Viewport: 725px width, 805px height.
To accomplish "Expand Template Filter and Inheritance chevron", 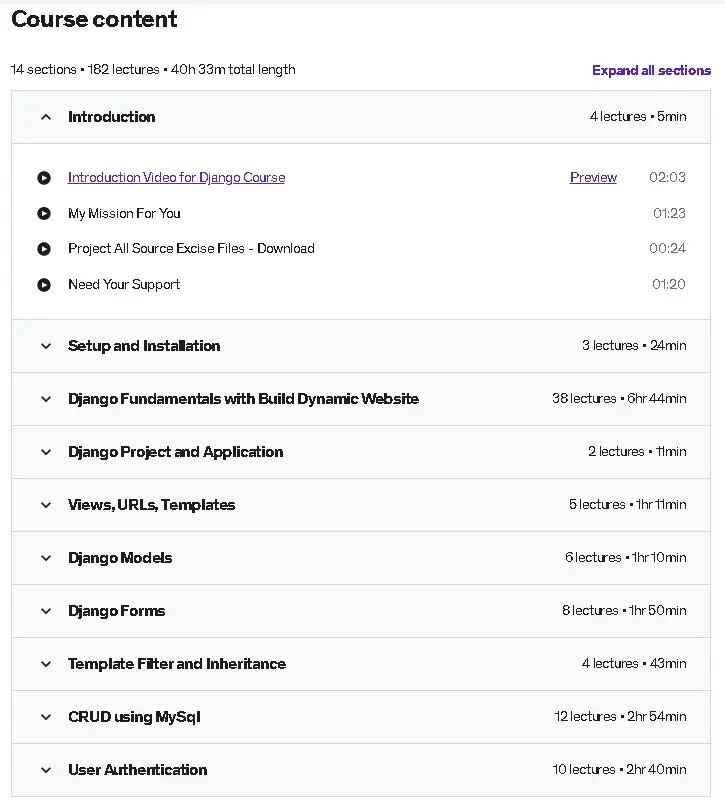I will pyautogui.click(x=46, y=664).
